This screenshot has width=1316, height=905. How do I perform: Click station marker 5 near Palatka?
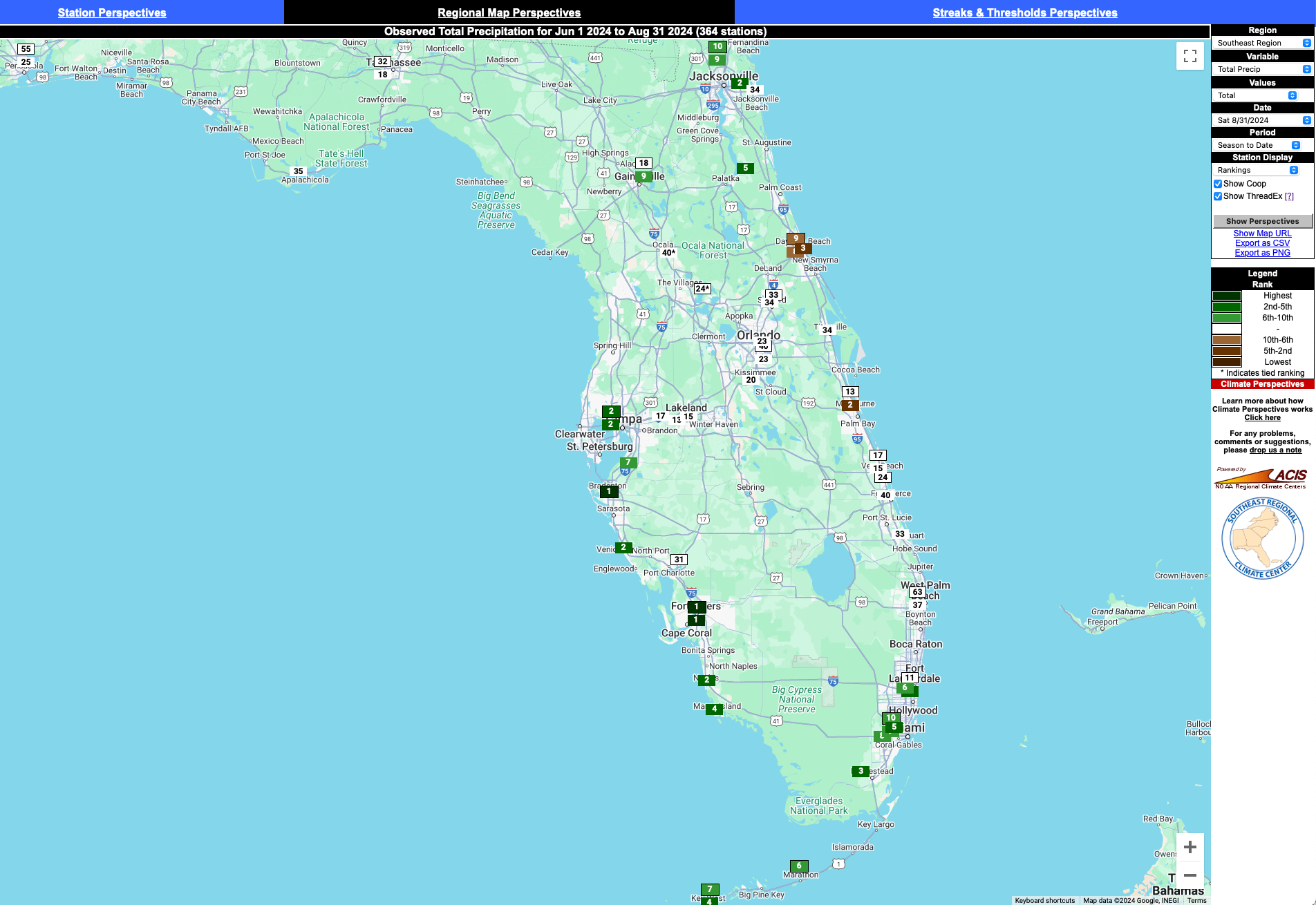tap(745, 168)
